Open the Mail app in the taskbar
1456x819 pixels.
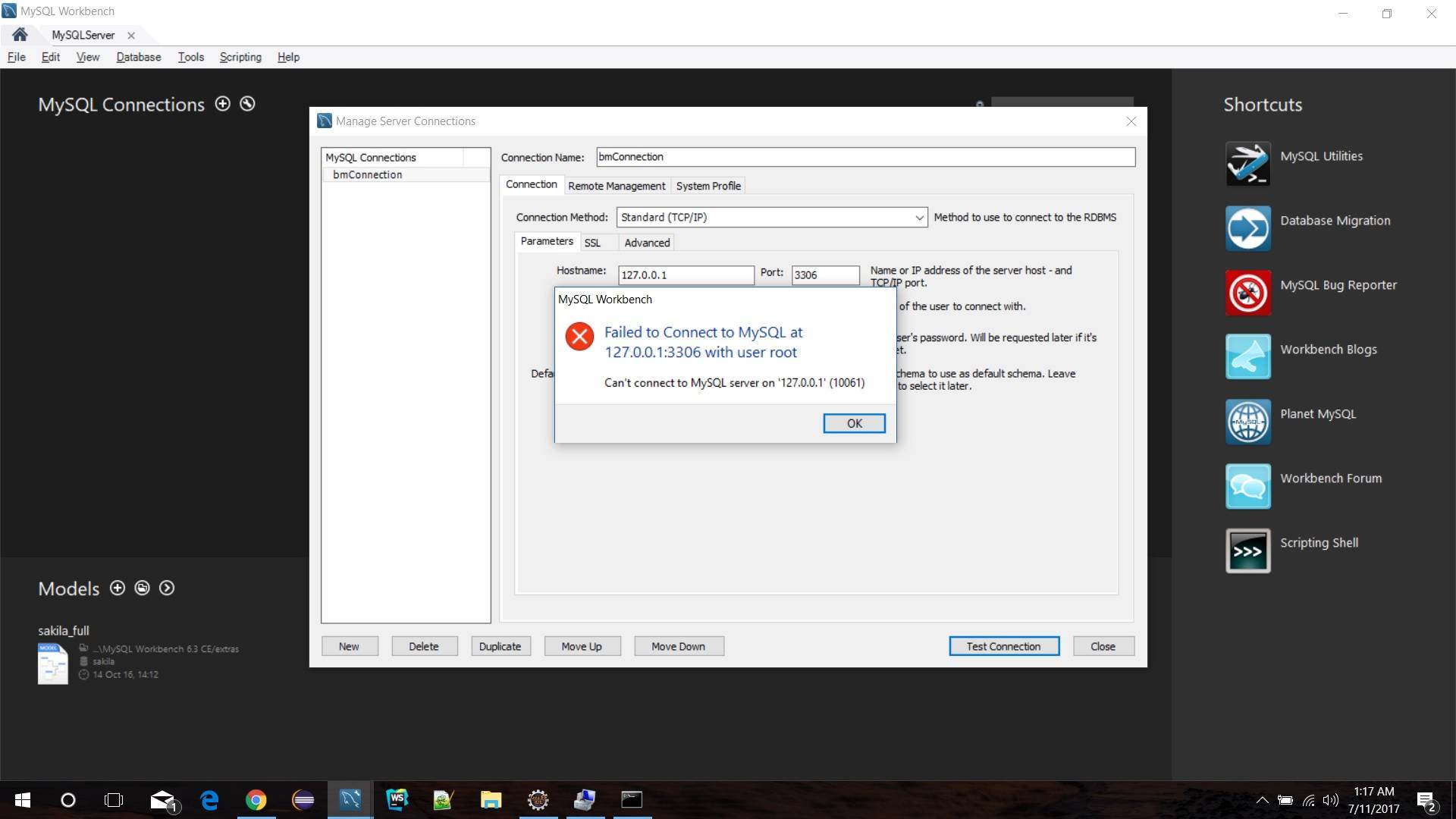pos(163,800)
